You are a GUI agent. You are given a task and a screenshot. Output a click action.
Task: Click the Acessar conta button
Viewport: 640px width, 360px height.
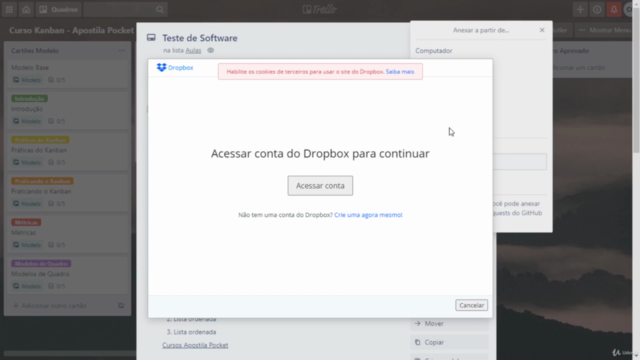click(320, 186)
